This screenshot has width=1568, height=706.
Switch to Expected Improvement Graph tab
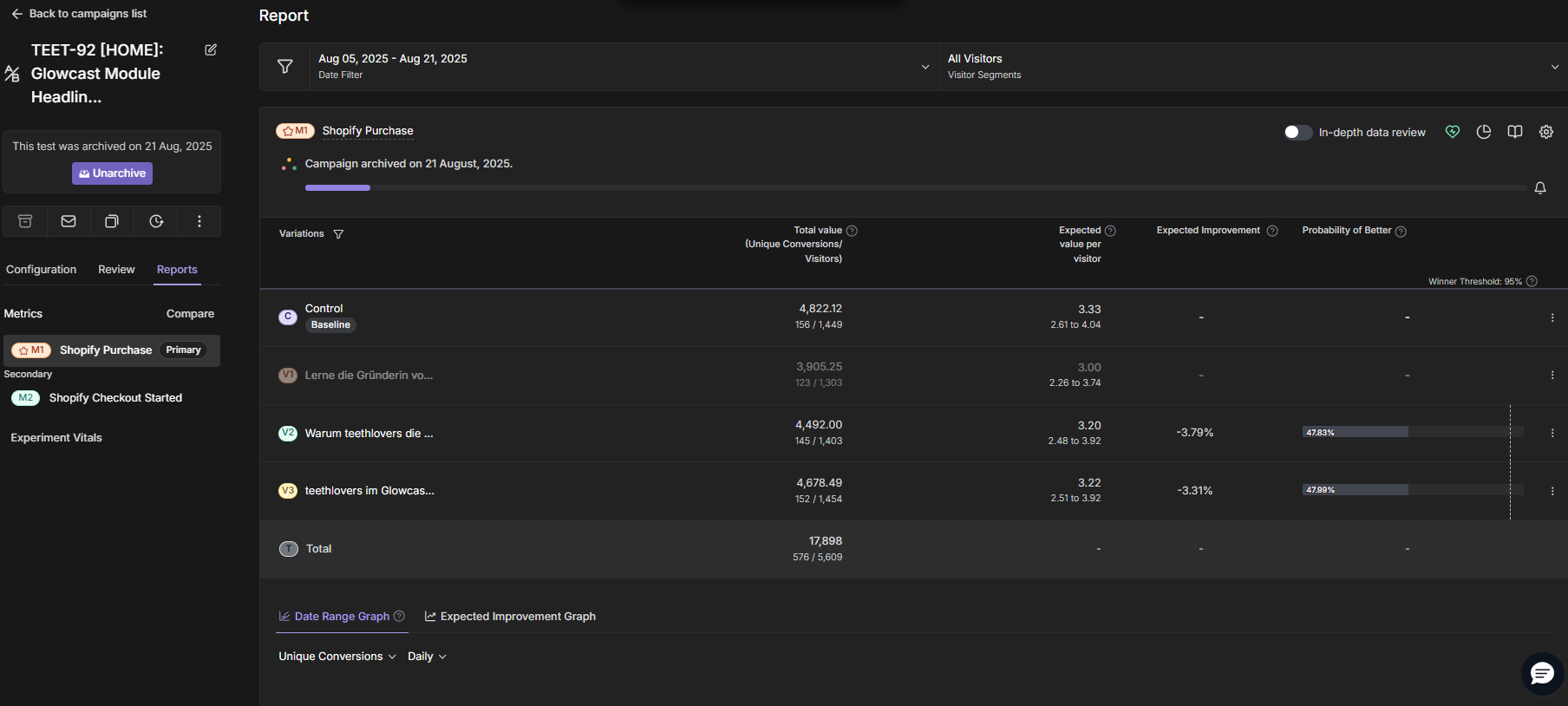510,617
